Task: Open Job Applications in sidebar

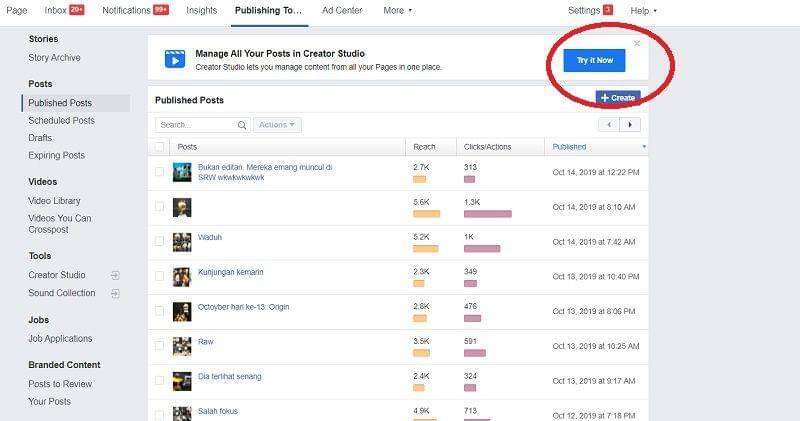Action: coord(60,338)
